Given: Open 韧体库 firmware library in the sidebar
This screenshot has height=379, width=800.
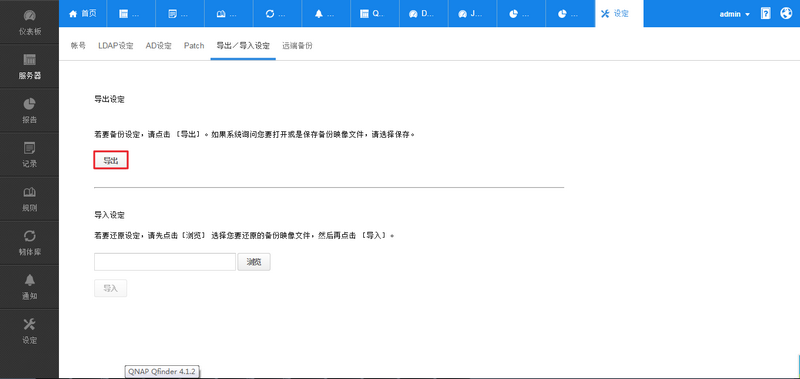Looking at the screenshot, I should pos(30,243).
